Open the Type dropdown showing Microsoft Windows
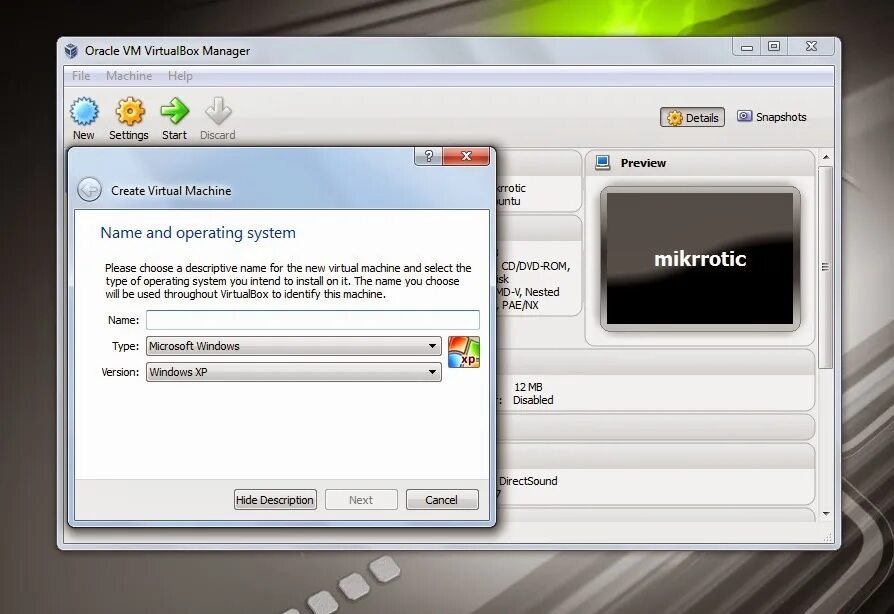894x614 pixels. pos(294,346)
